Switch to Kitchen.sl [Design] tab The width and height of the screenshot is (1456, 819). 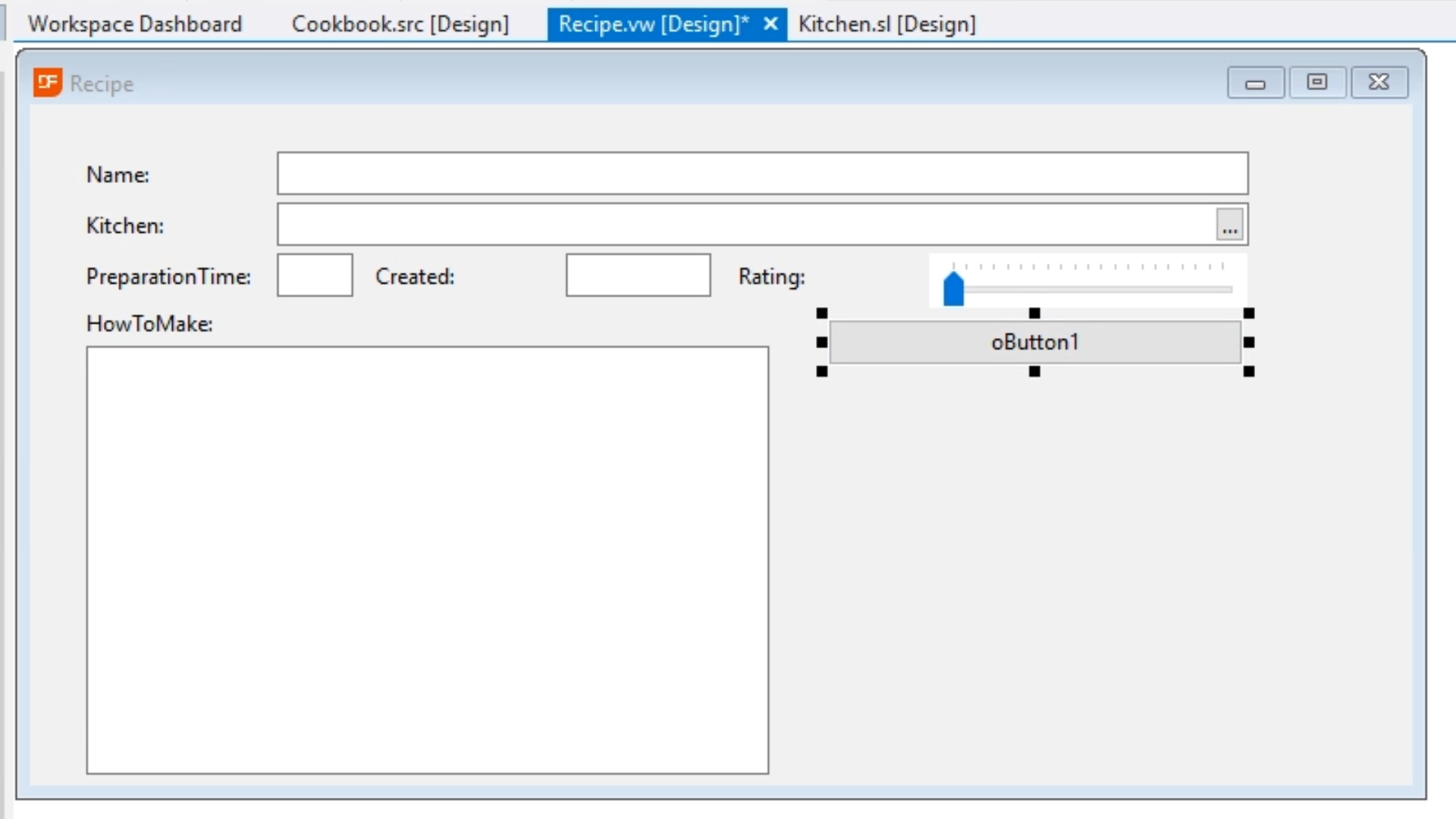coord(886,24)
